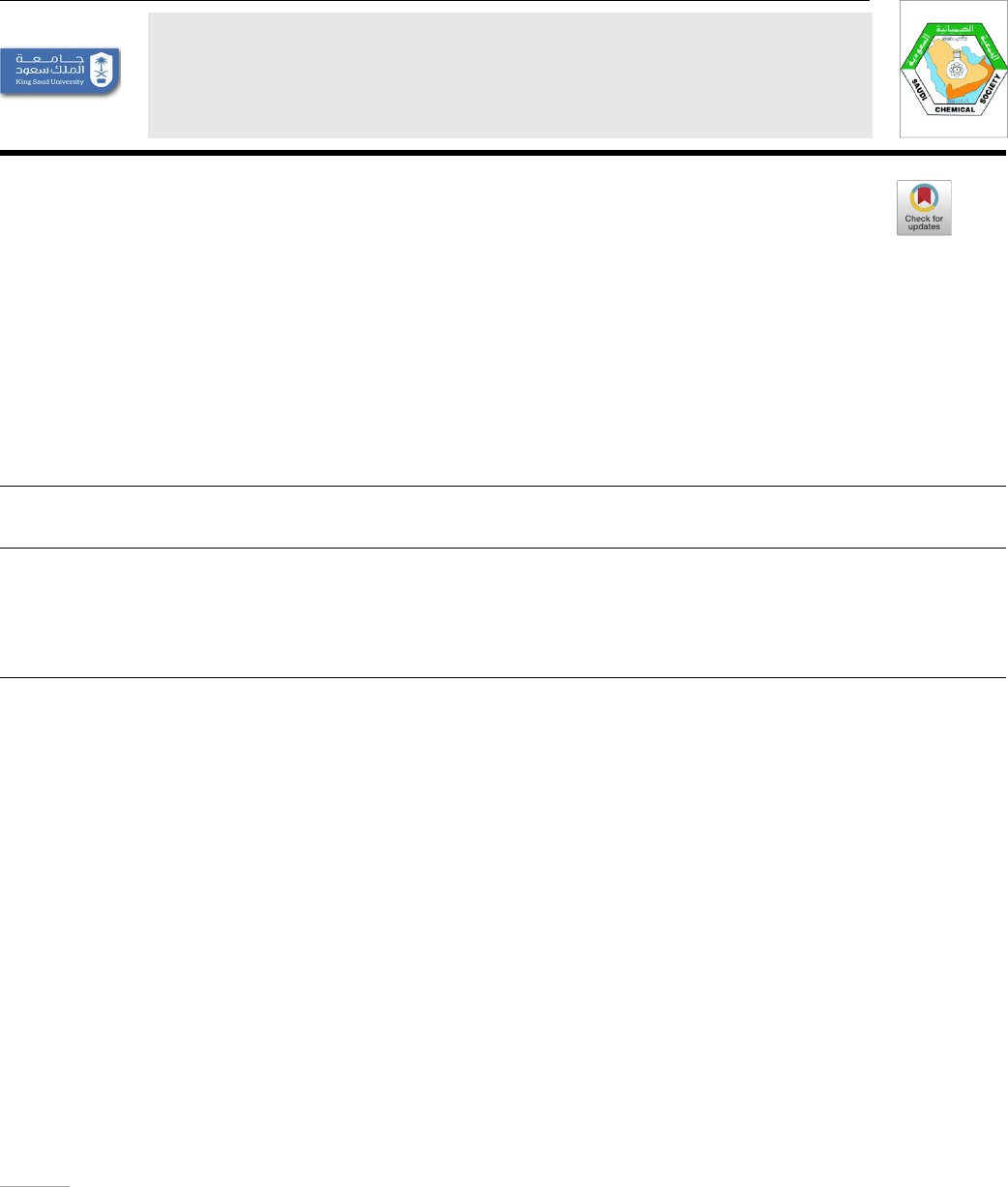The image size is (1008, 1187).
Task: Click the flask emblem in the society logo
Action: (957, 65)
